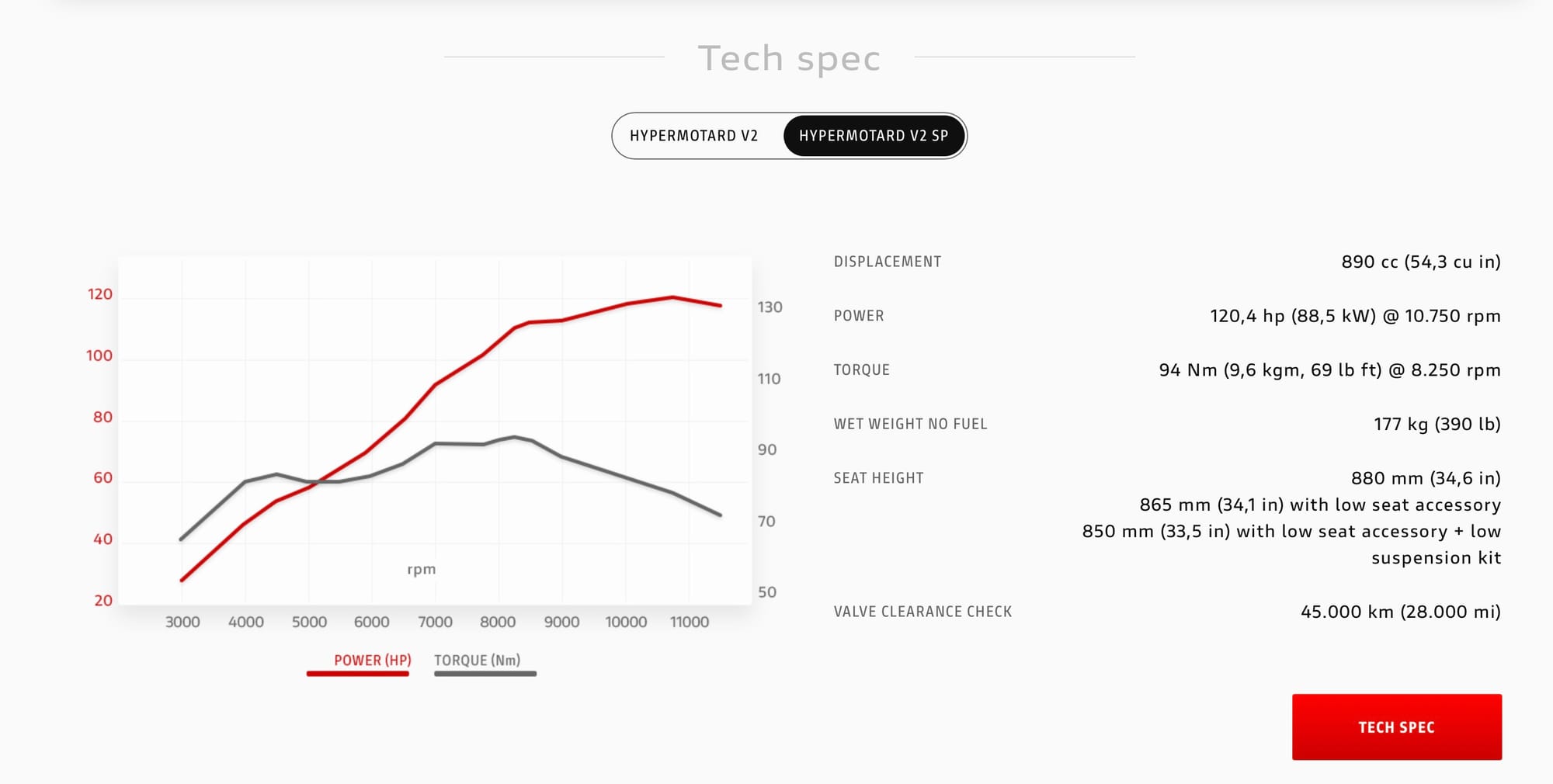Click the 130 torque axis label
Image resolution: width=1553 pixels, height=784 pixels.
tap(770, 307)
